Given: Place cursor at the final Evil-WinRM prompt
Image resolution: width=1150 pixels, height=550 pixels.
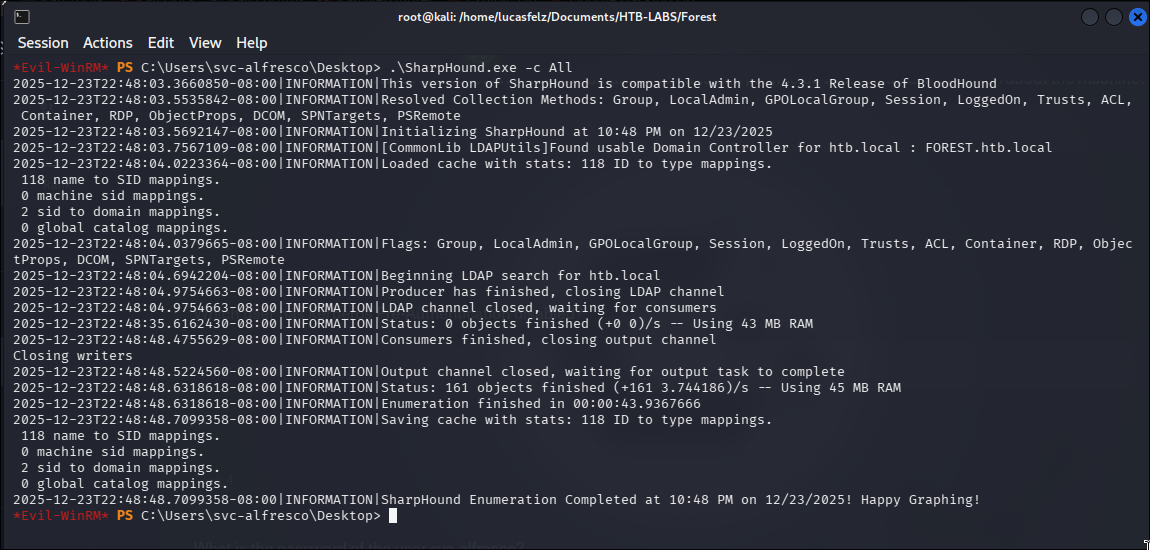Looking at the screenshot, I should 392,516.
